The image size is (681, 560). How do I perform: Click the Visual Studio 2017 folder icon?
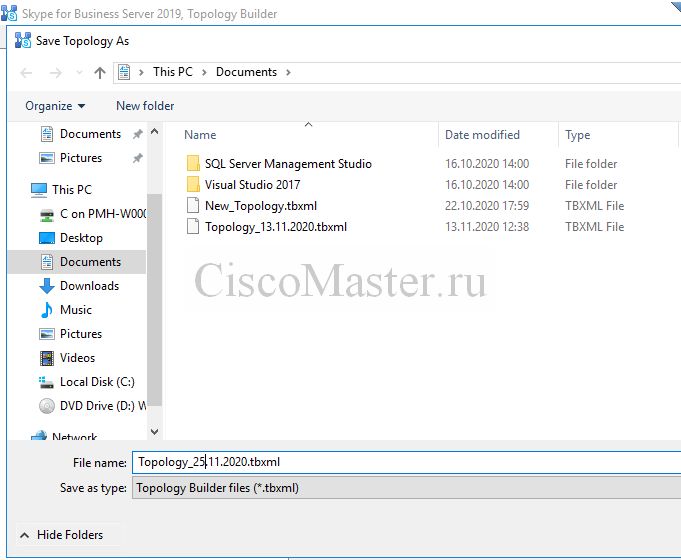pos(193,185)
